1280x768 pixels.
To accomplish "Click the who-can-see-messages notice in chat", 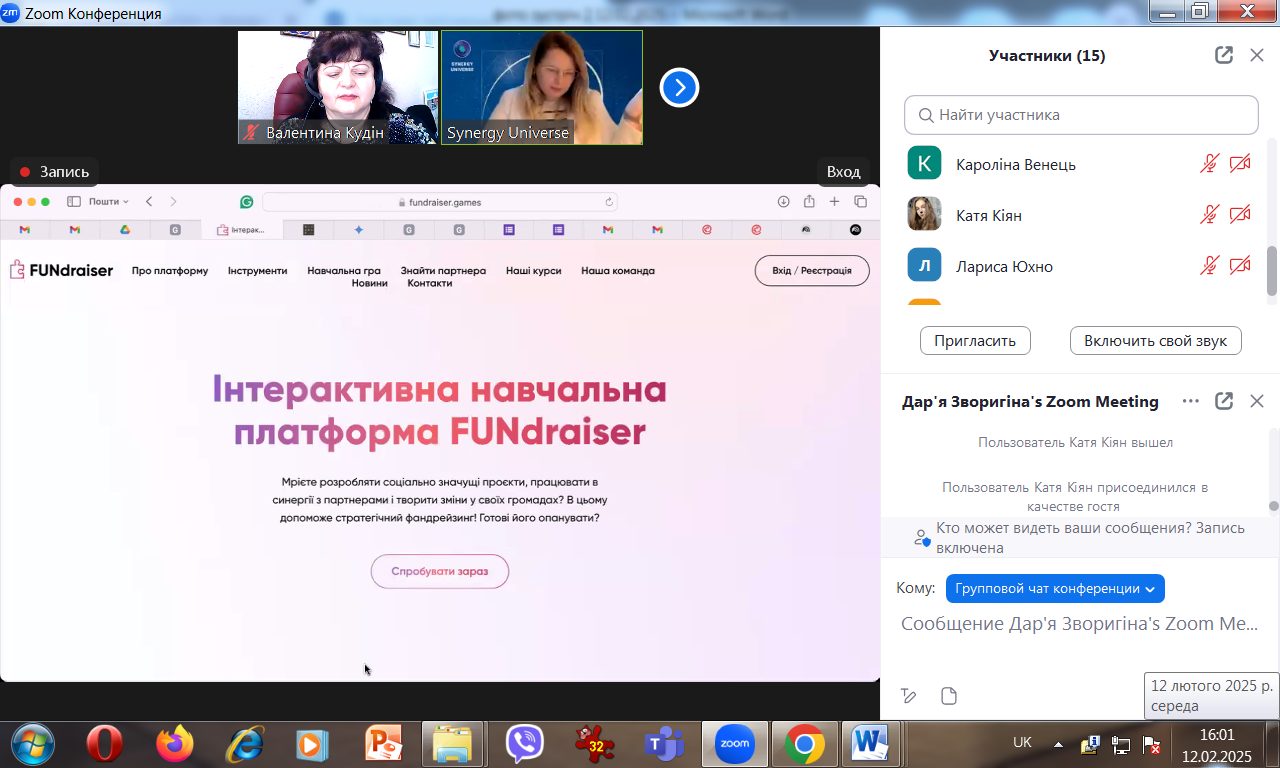I will (1080, 538).
